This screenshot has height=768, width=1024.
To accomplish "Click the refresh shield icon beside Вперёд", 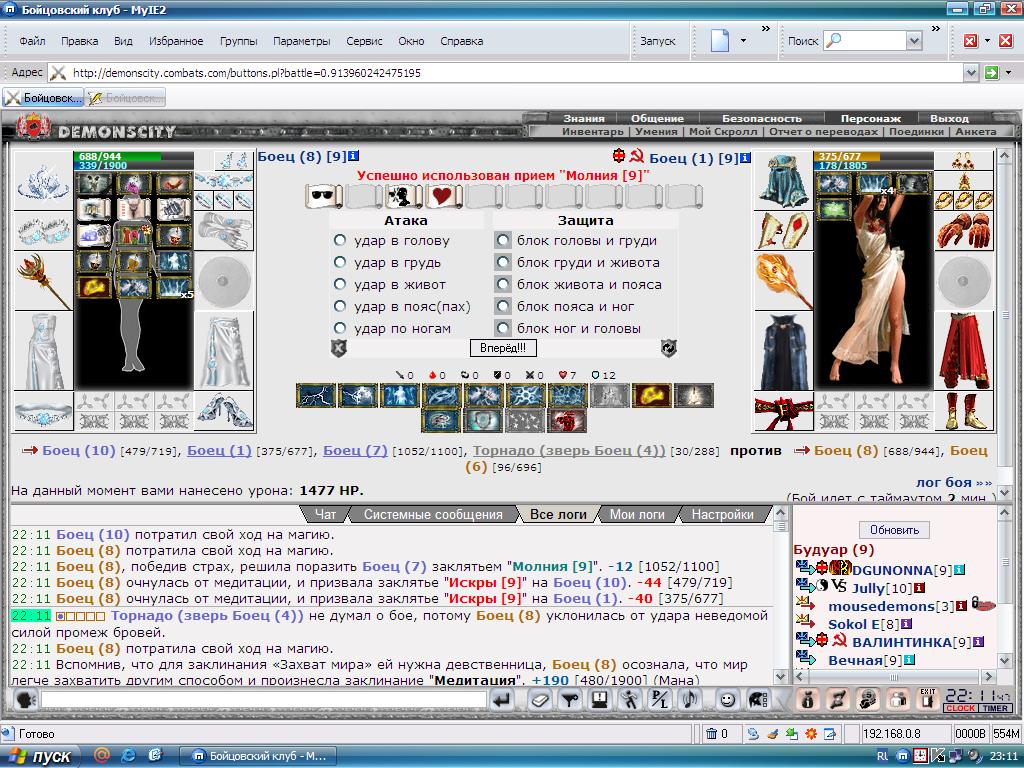I will click(669, 348).
